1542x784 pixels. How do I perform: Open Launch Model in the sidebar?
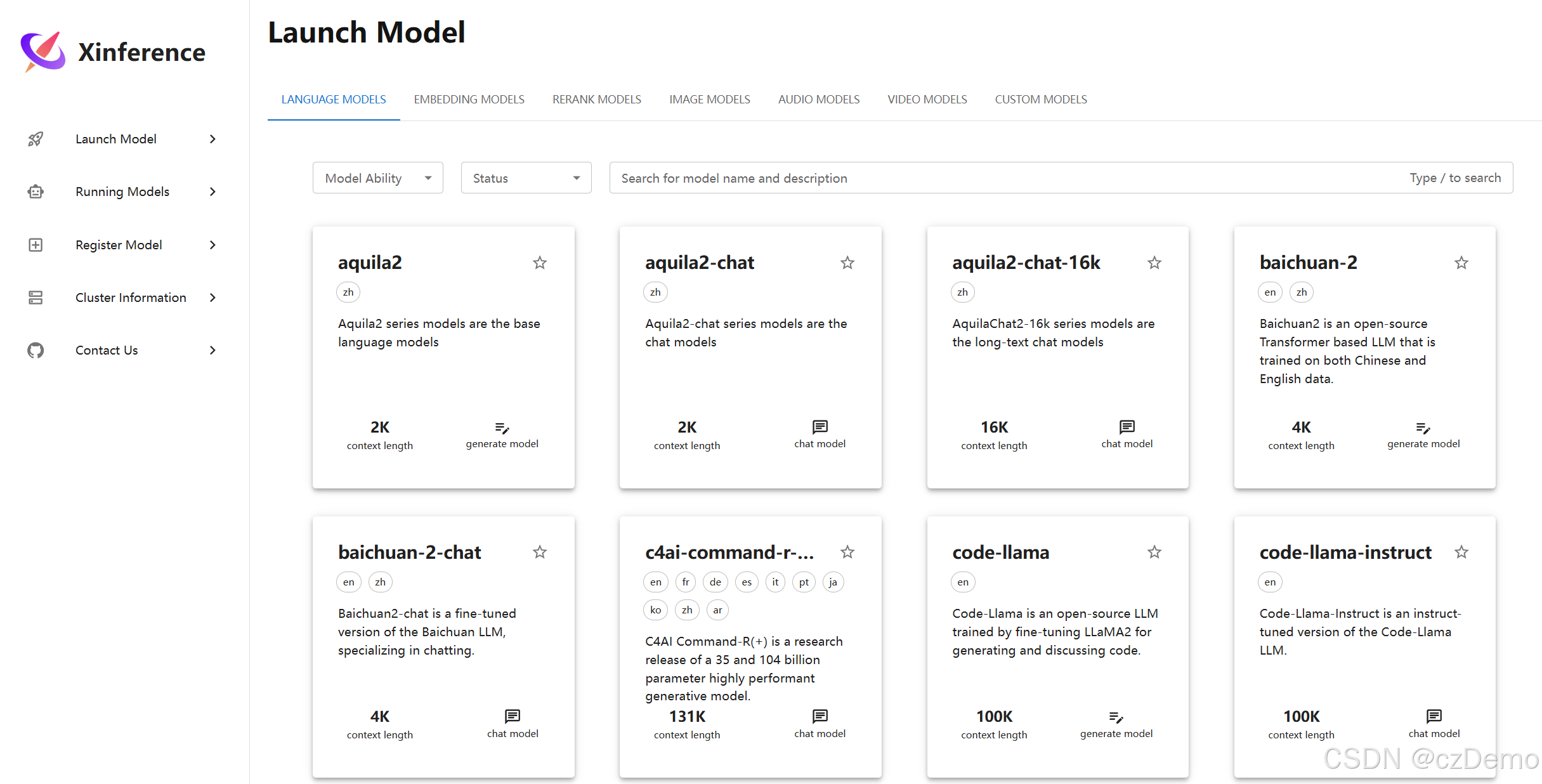click(123, 139)
